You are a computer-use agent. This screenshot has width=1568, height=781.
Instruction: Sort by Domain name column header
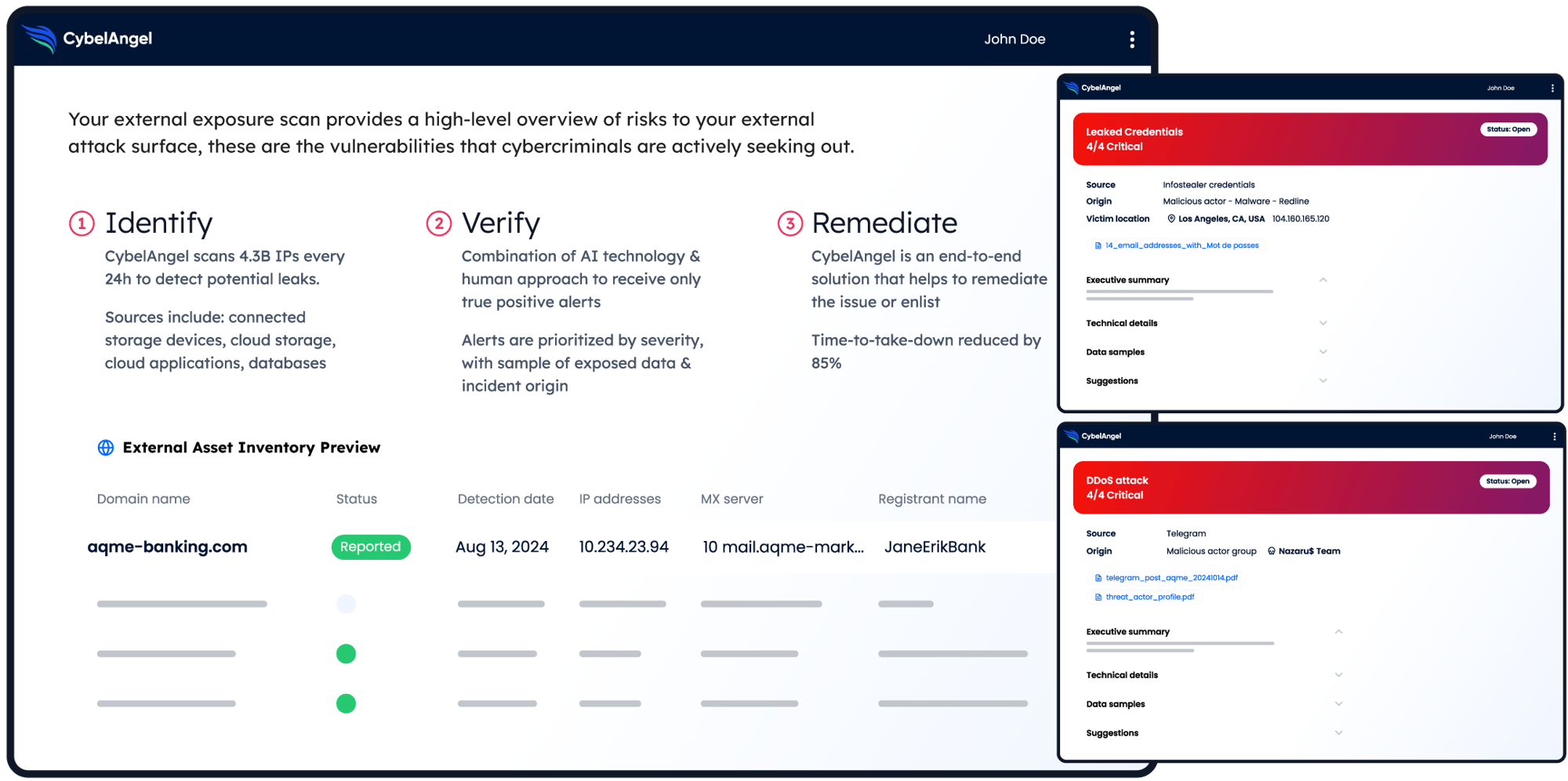[143, 499]
